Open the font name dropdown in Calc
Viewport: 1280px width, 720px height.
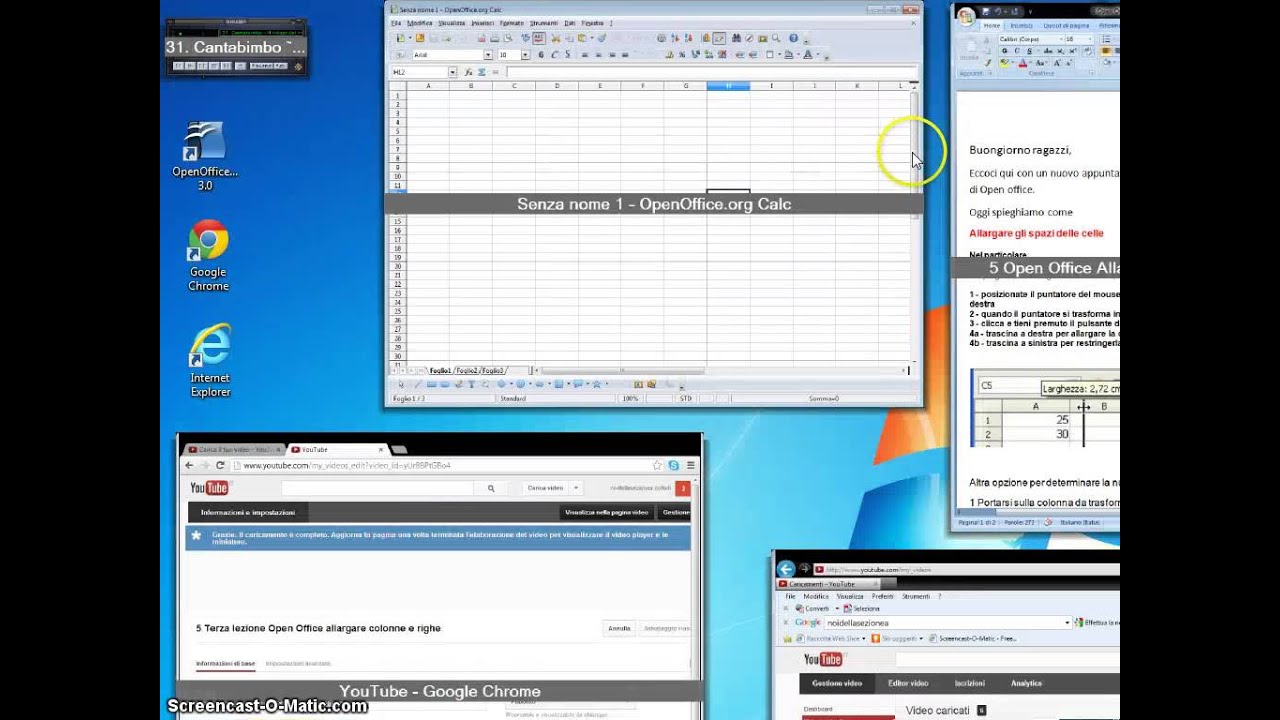coord(488,55)
